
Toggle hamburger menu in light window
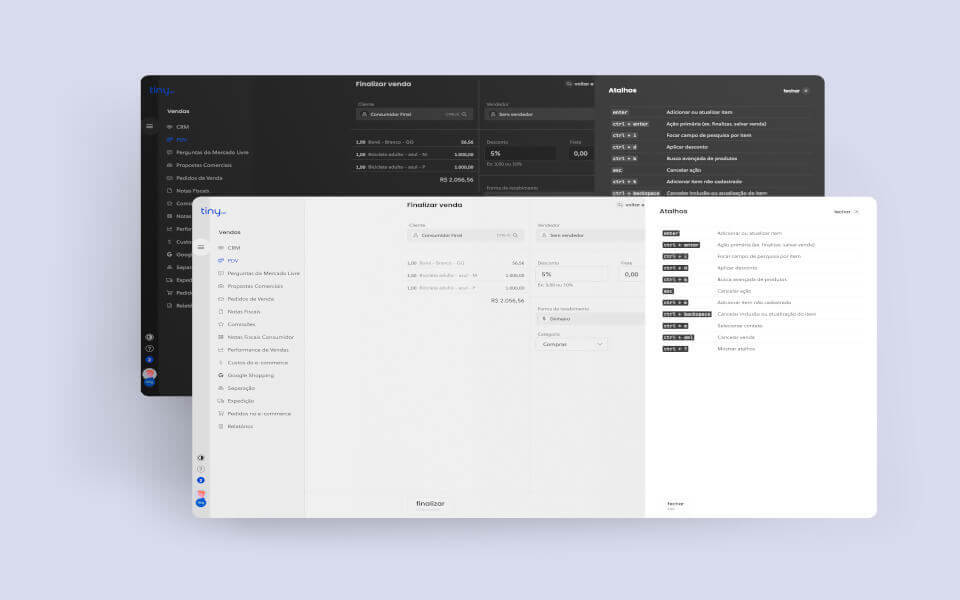(x=201, y=247)
